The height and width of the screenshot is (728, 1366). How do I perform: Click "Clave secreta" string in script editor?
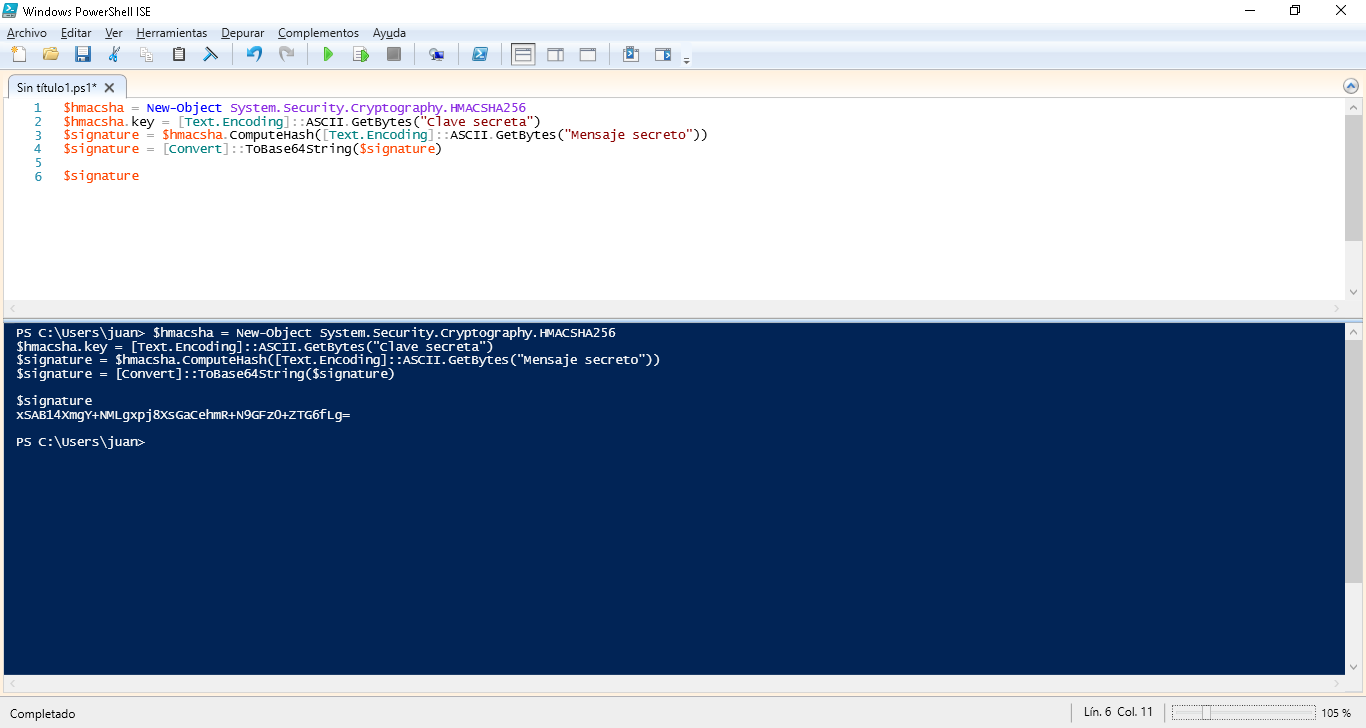475,121
